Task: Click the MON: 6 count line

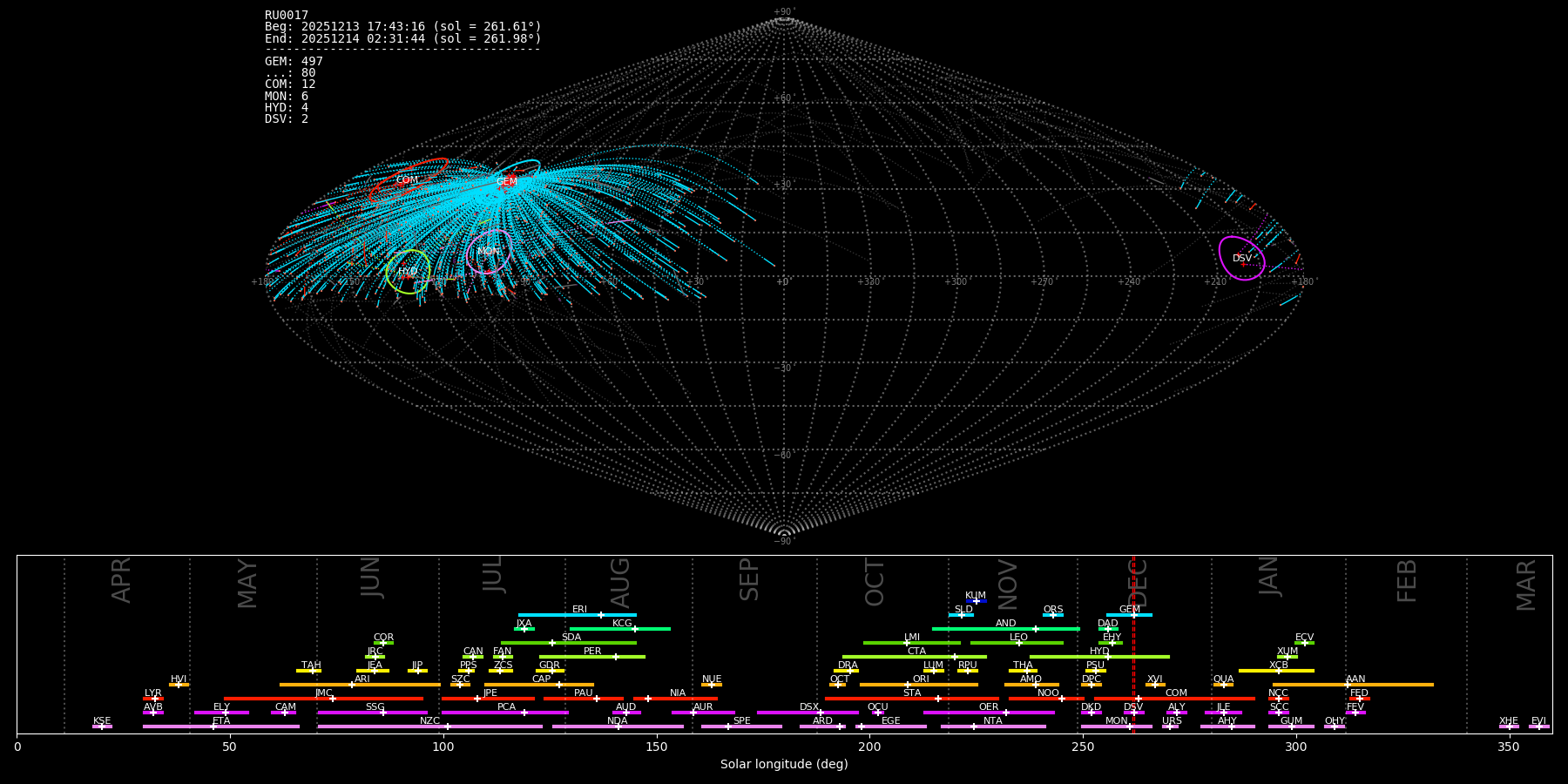Action: point(287,96)
